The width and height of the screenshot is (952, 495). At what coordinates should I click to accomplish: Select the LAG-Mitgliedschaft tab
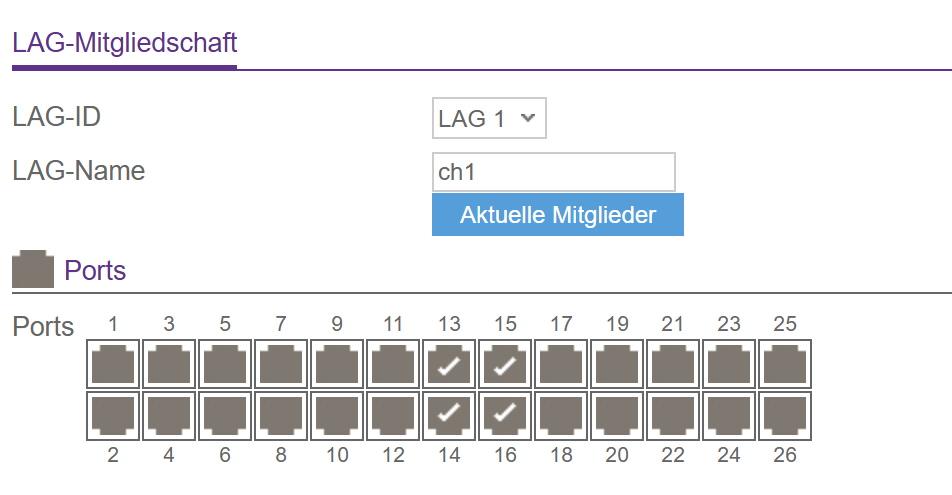click(x=124, y=43)
